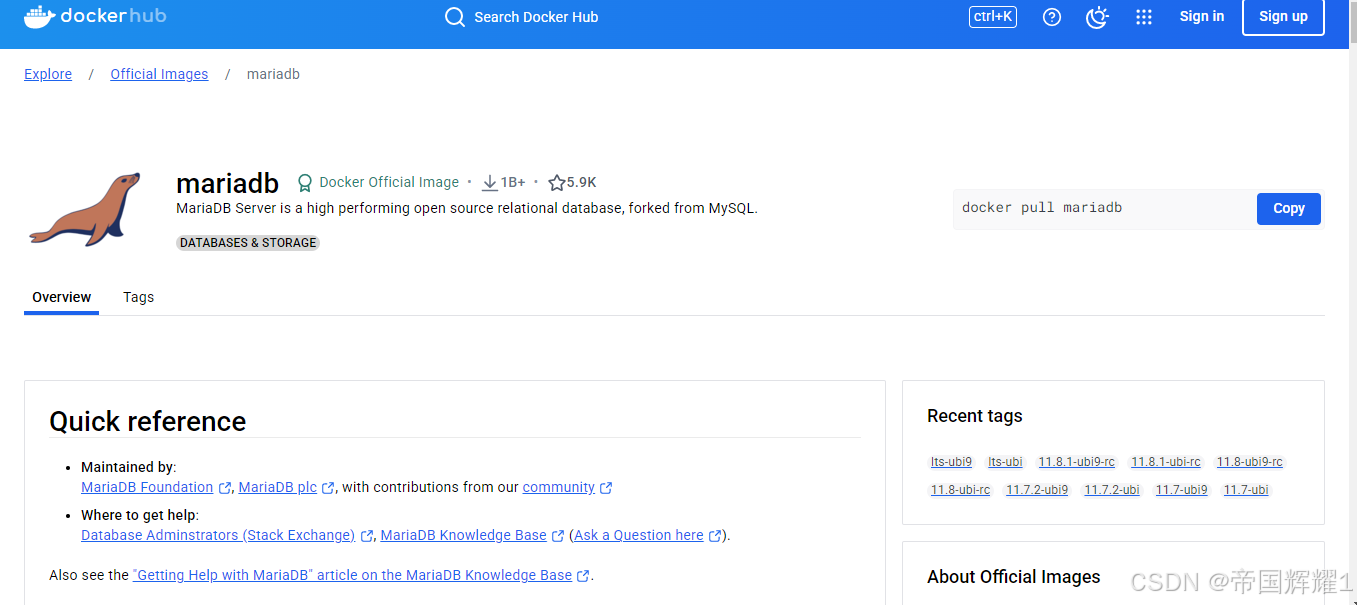Click the mariadb seal logo
1357x605 pixels.
point(84,209)
